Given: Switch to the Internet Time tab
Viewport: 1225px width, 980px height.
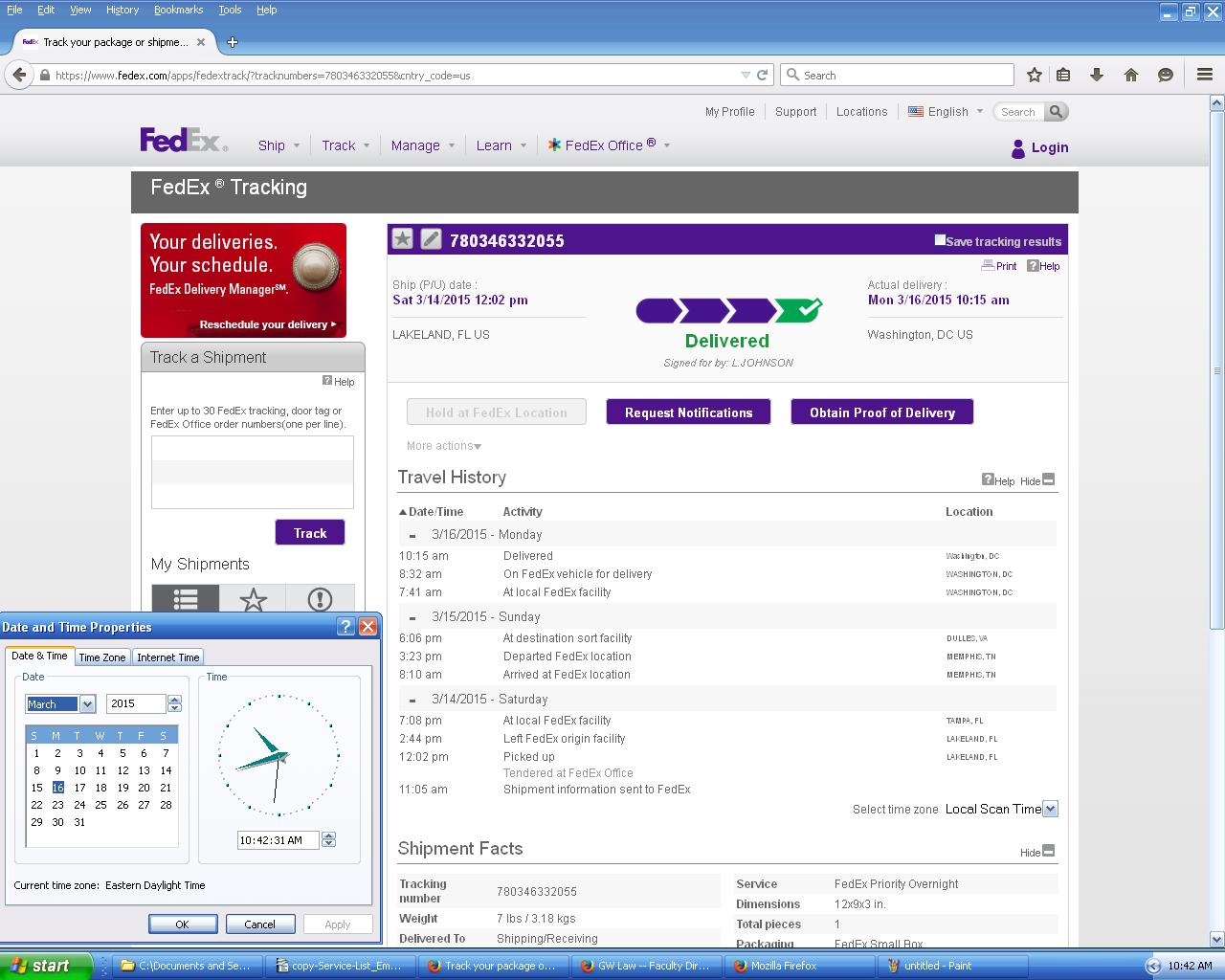Looking at the screenshot, I should pyautogui.click(x=168, y=657).
